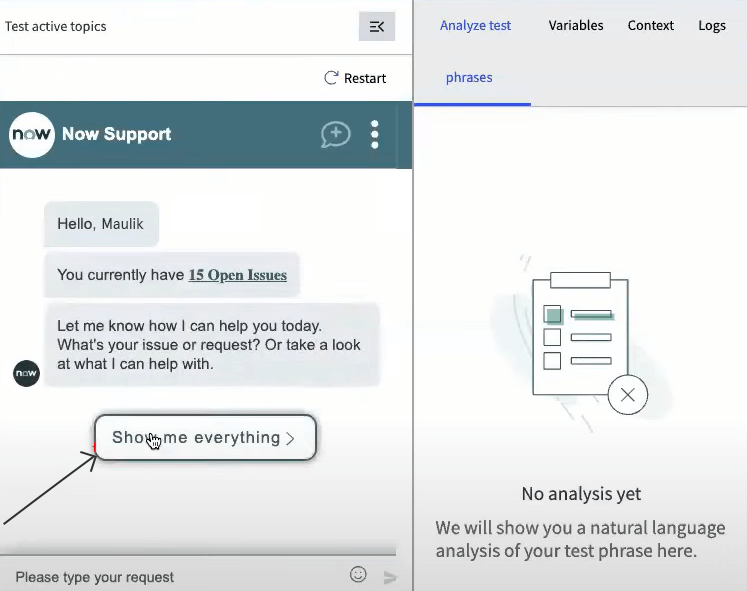Open the 15 Open Issues link

coord(238,275)
